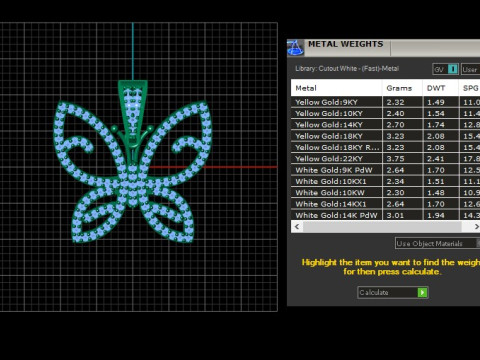Select the Yellow Gold:22KY row
Image resolution: width=480 pixels, height=360 pixels.
click(385, 159)
